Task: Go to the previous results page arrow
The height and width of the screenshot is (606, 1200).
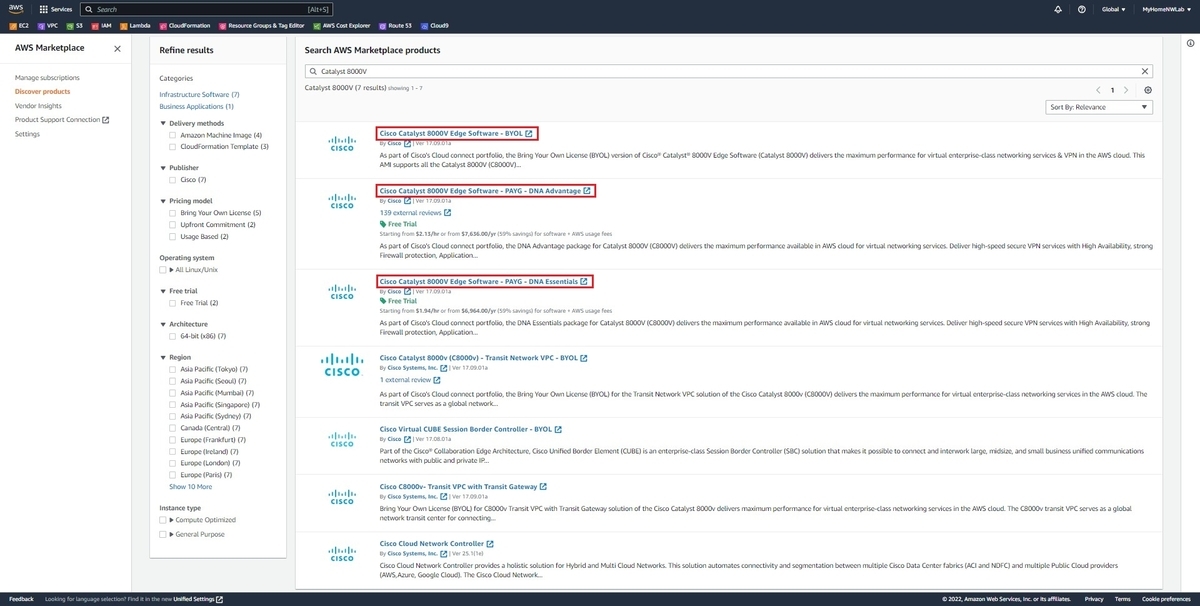Action: click(1097, 89)
